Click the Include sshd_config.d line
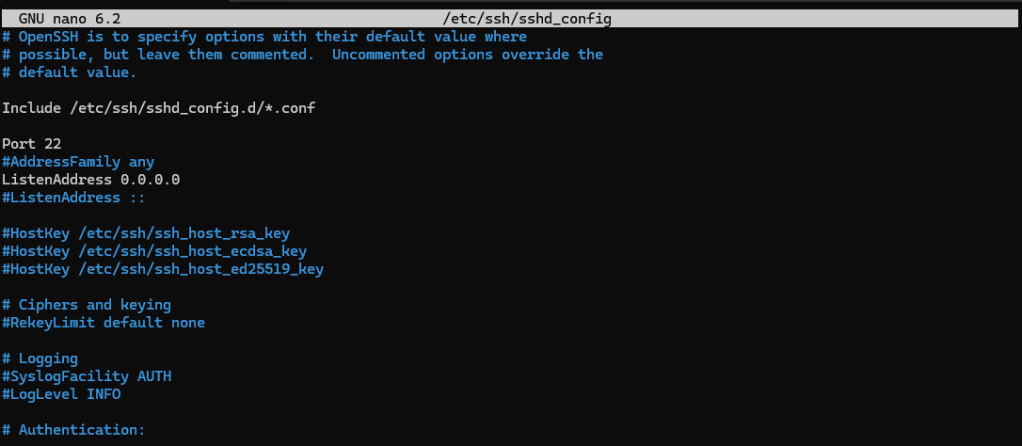 tap(158, 108)
